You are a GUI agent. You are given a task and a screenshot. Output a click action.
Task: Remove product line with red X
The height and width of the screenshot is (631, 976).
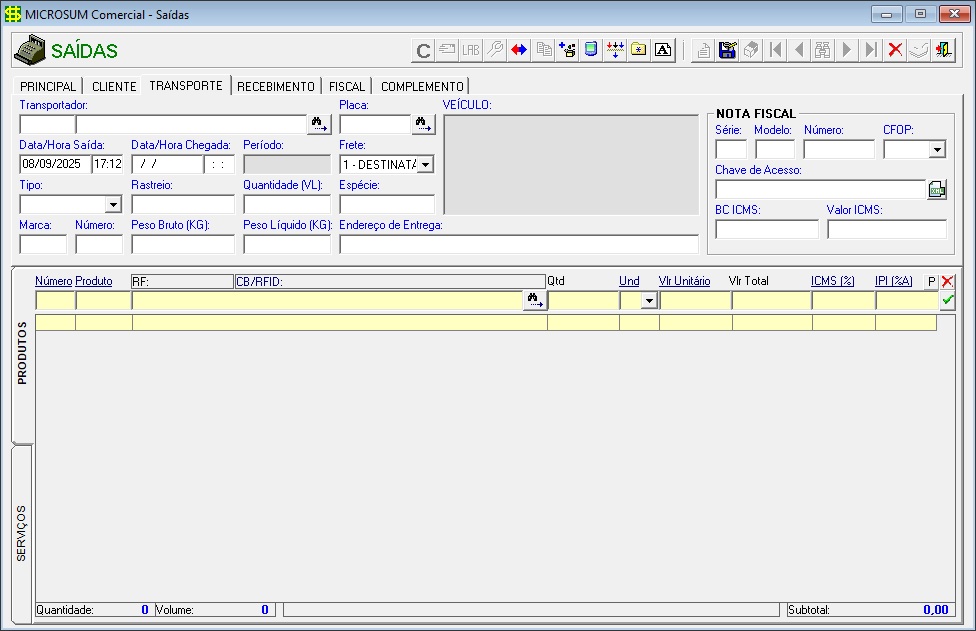tap(947, 282)
